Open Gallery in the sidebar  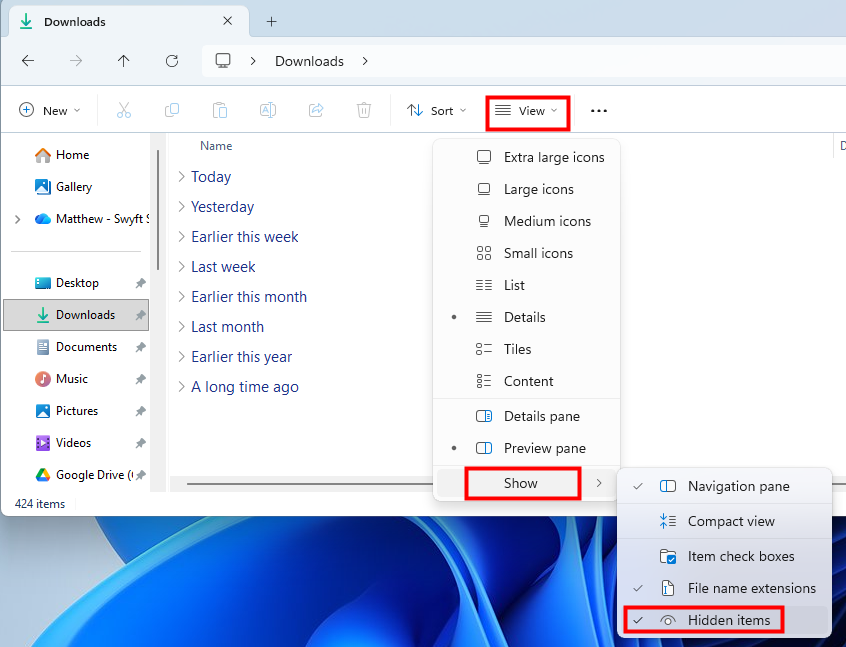pyautogui.click(x=63, y=187)
